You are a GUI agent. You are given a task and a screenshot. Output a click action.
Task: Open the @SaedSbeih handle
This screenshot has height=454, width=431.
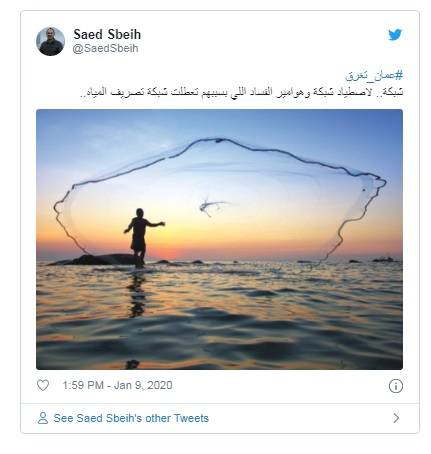(105, 48)
